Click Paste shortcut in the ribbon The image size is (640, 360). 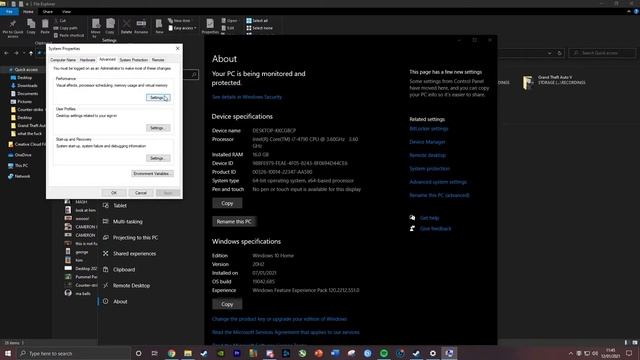[x=69, y=36]
